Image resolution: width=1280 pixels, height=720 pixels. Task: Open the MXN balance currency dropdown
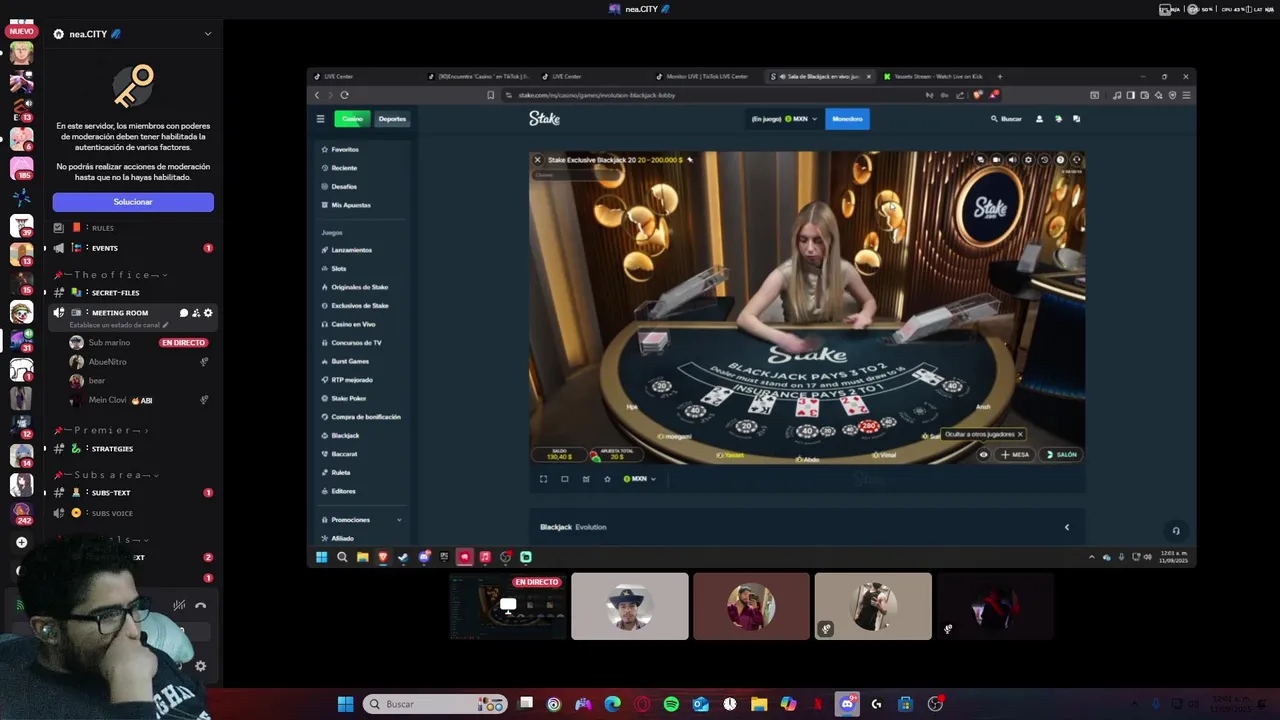point(785,119)
